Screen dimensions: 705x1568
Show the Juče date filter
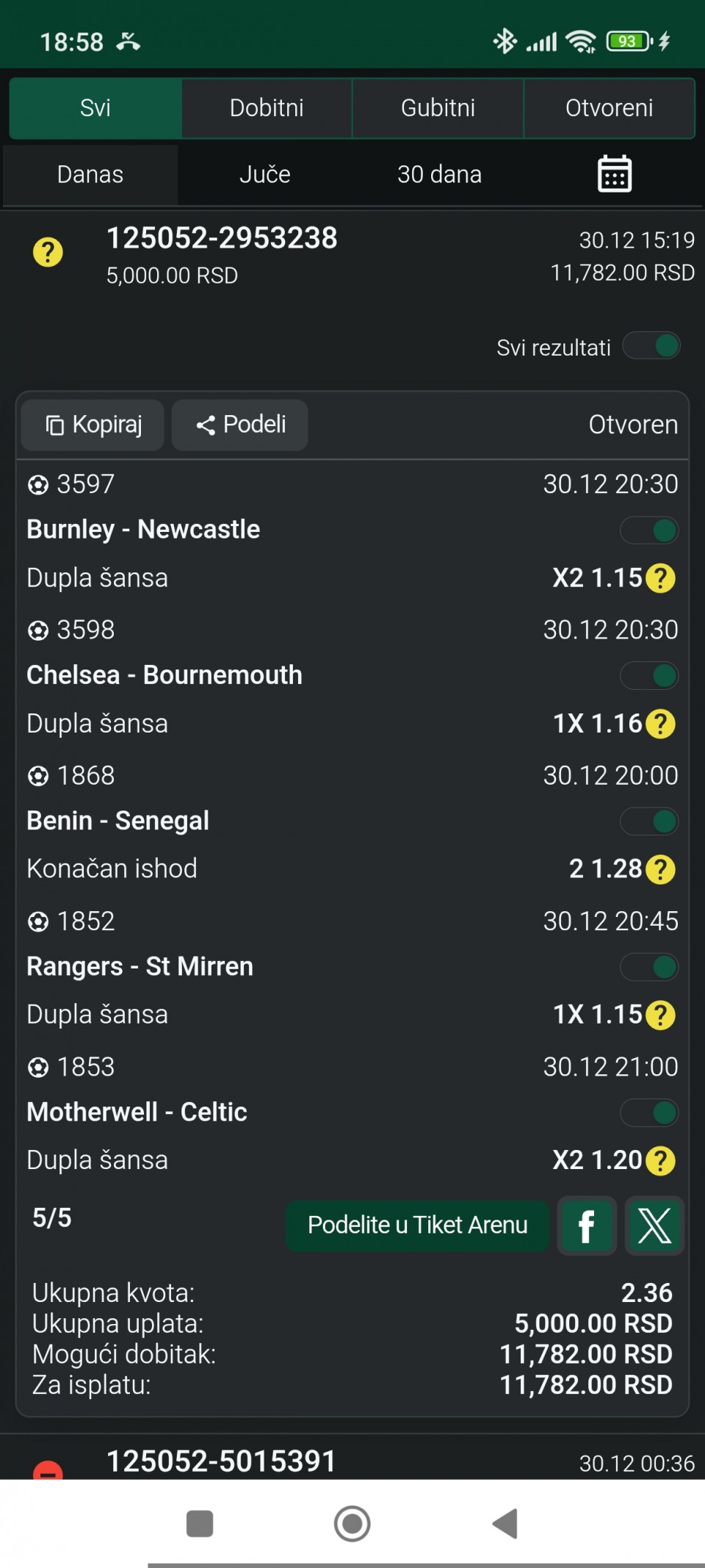pyautogui.click(x=265, y=174)
